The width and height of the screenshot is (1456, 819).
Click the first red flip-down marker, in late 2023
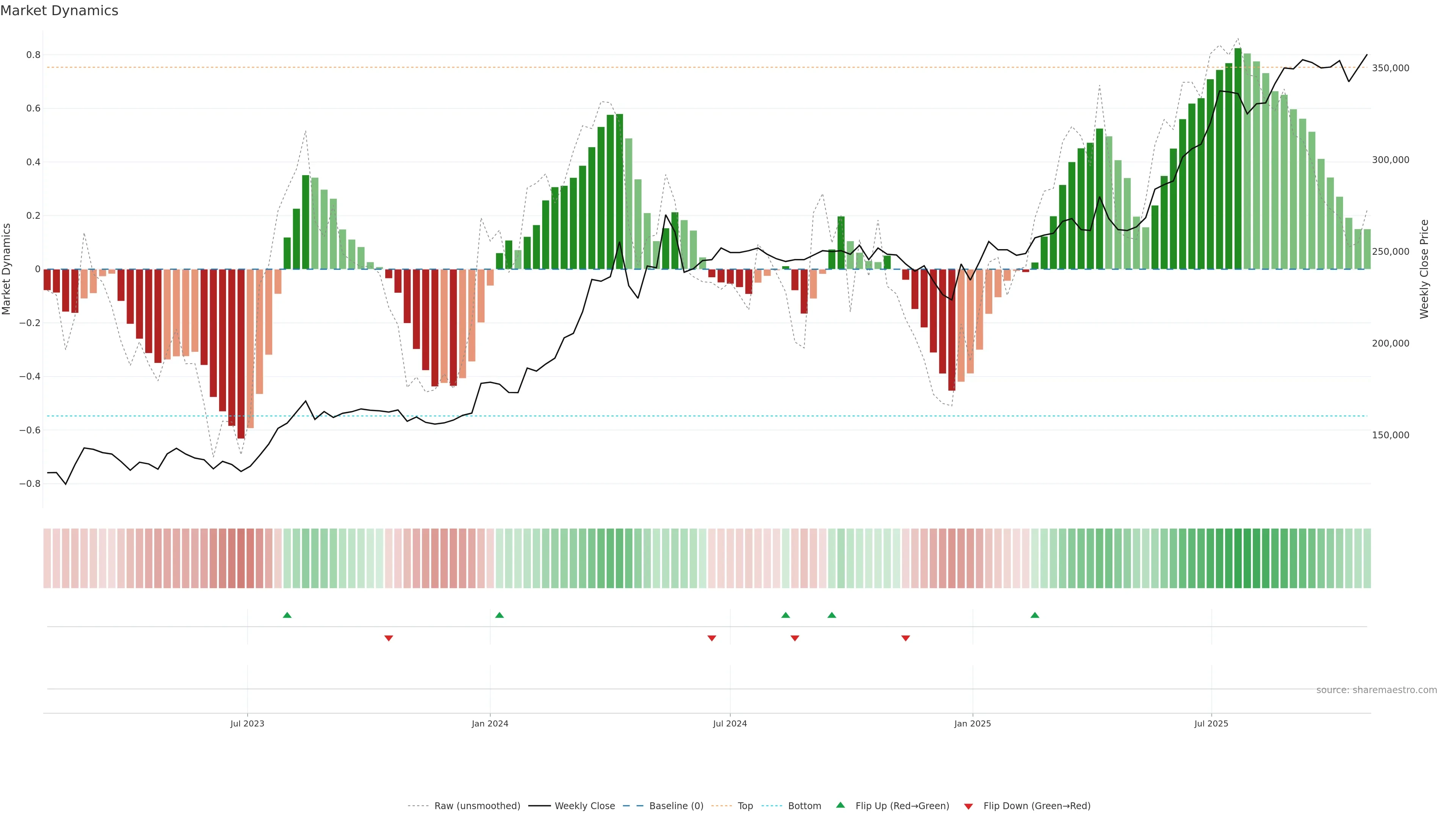coord(388,638)
